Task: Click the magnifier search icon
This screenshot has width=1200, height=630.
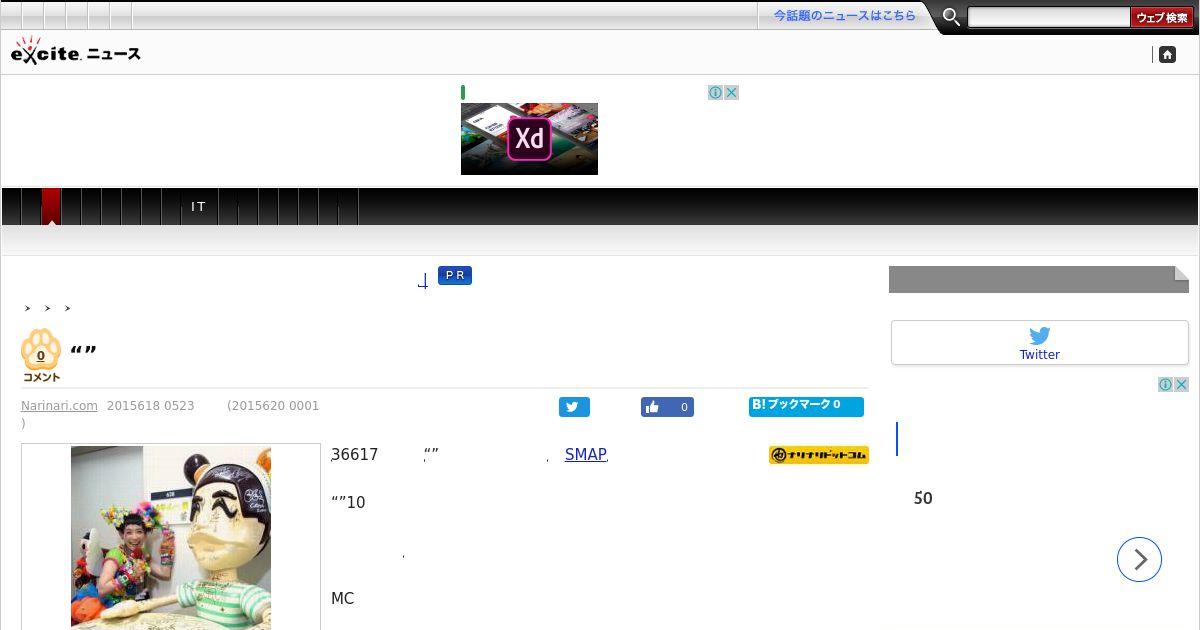Action: pos(951,17)
